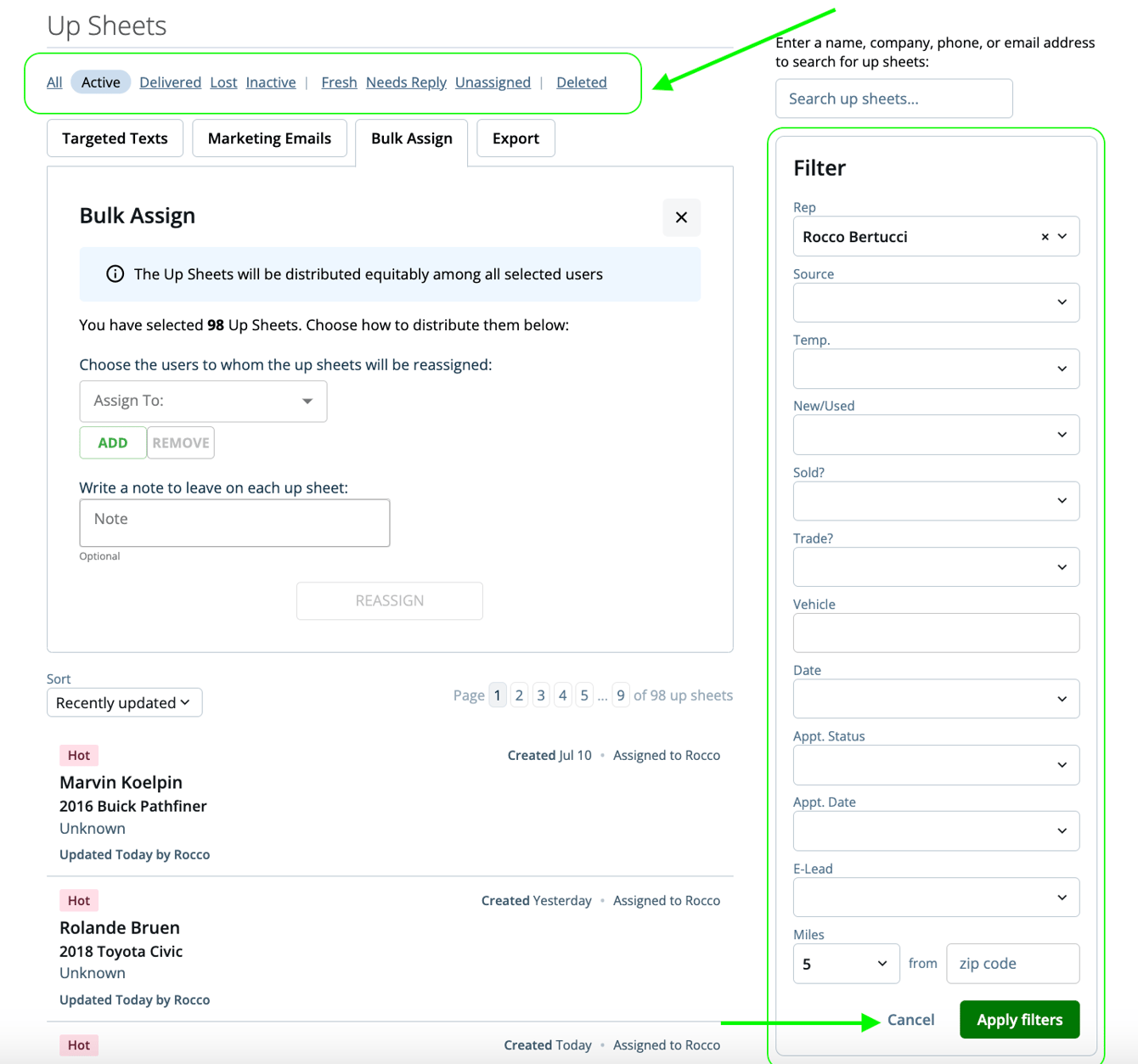This screenshot has height=1064, width=1138.
Task: Open the Marketing Emails tab
Action: (269, 138)
